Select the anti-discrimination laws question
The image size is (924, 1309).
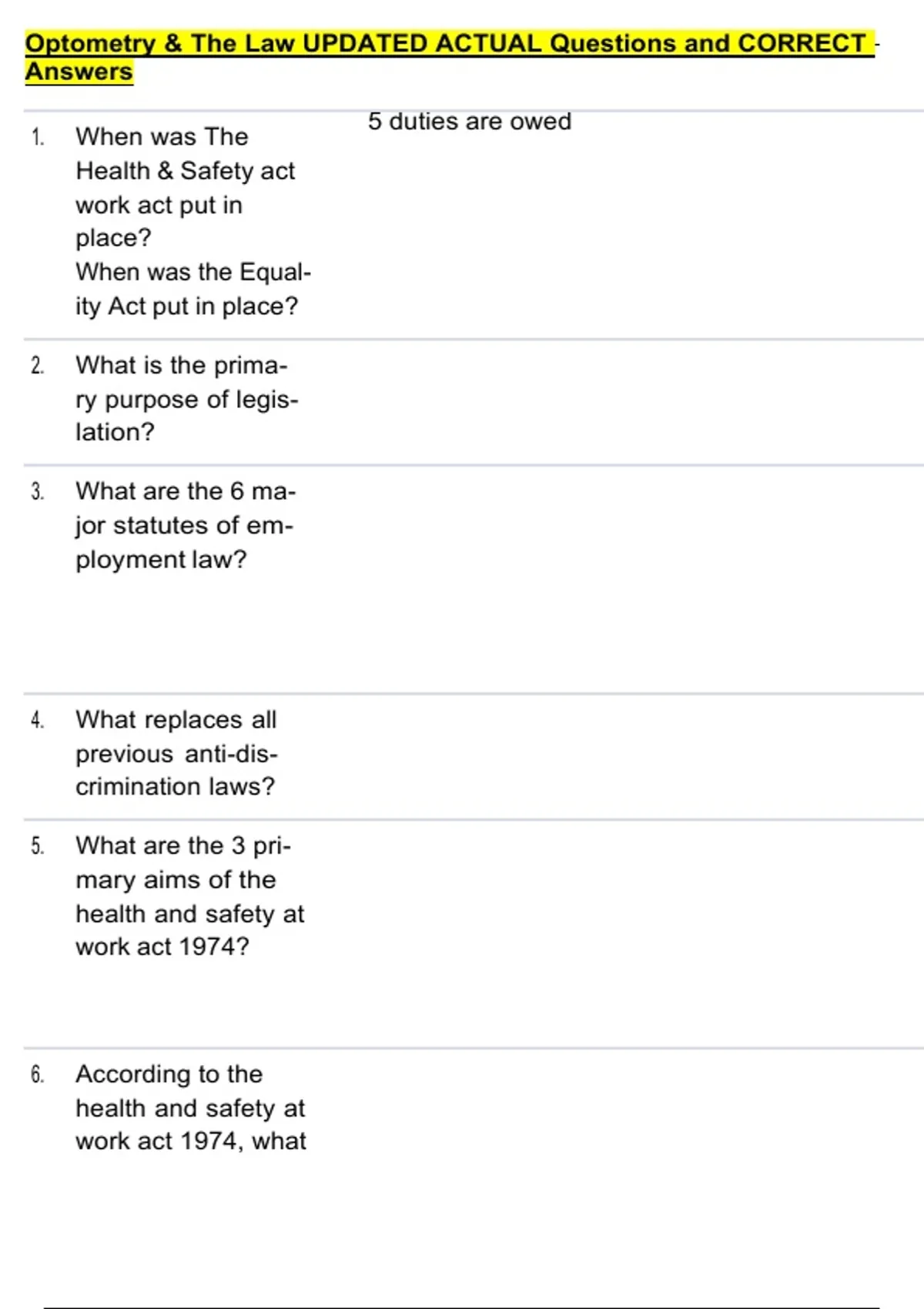(176, 753)
